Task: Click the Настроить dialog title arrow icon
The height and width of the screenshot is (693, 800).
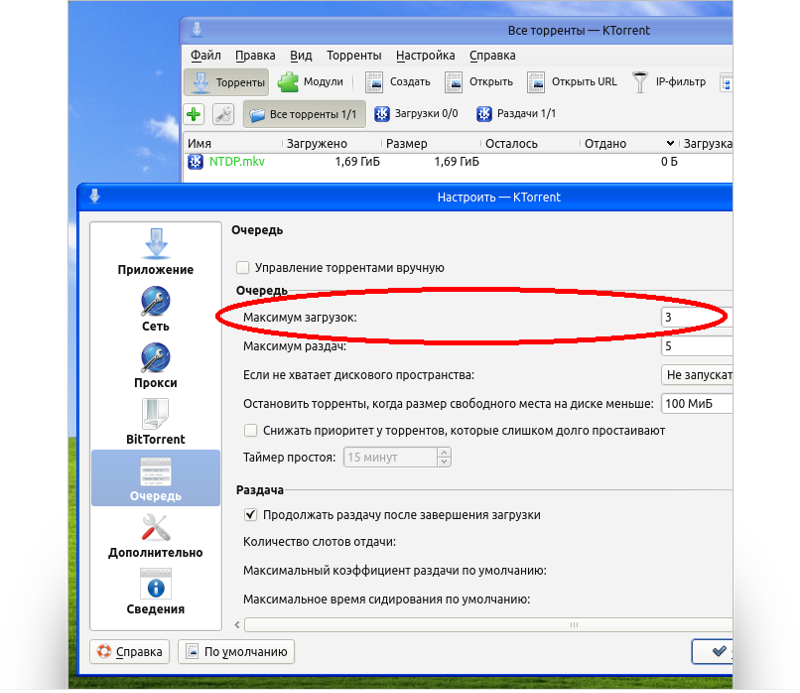Action: point(95,196)
